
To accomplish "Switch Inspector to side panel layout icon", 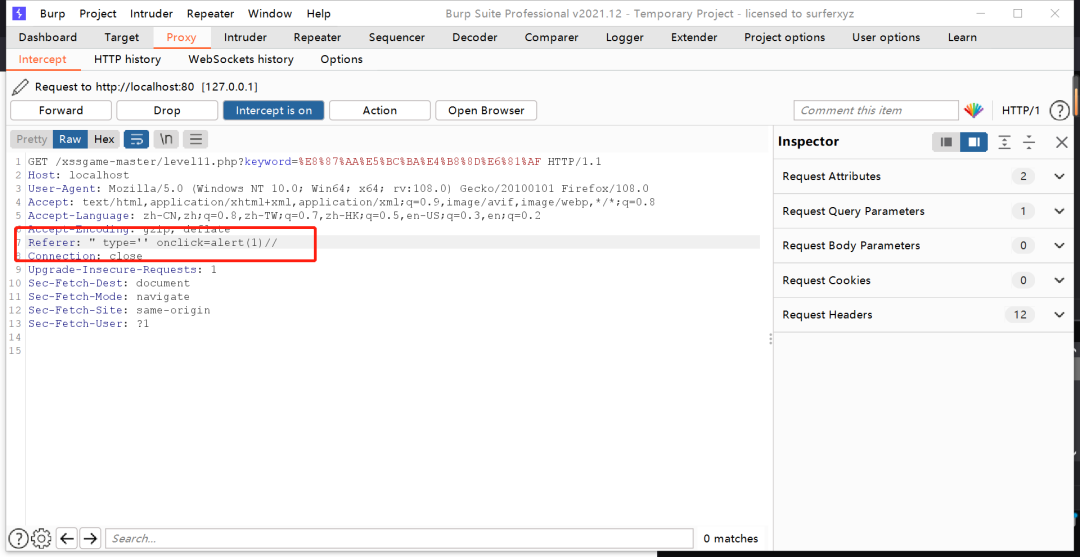I will 974,142.
